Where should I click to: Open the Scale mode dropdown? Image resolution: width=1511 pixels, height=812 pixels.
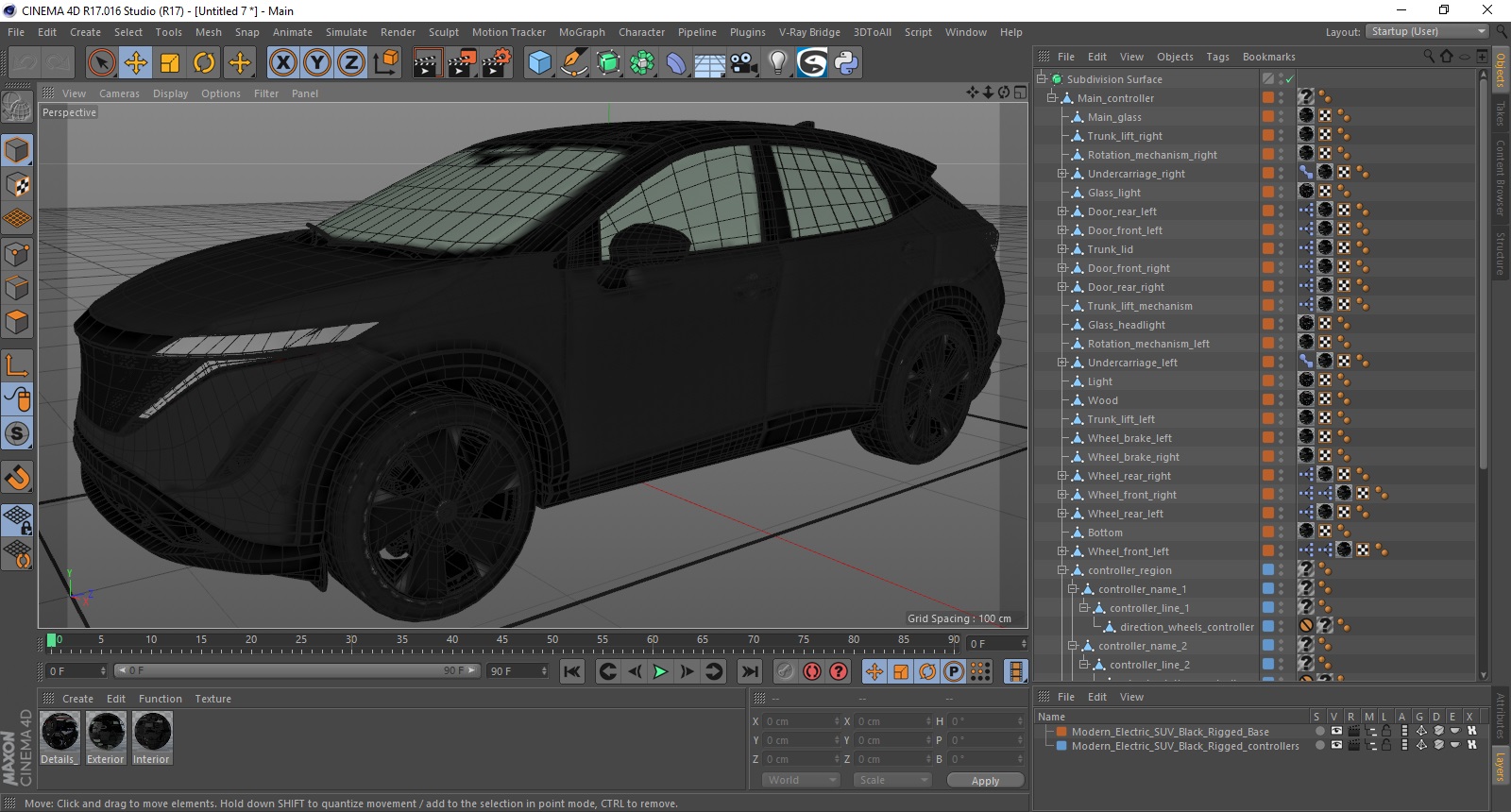[x=892, y=780]
